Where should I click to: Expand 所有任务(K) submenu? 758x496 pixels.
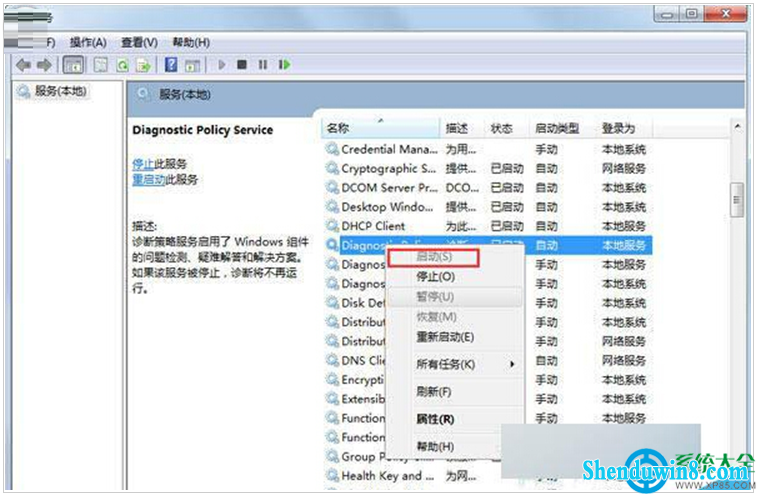tap(456, 364)
